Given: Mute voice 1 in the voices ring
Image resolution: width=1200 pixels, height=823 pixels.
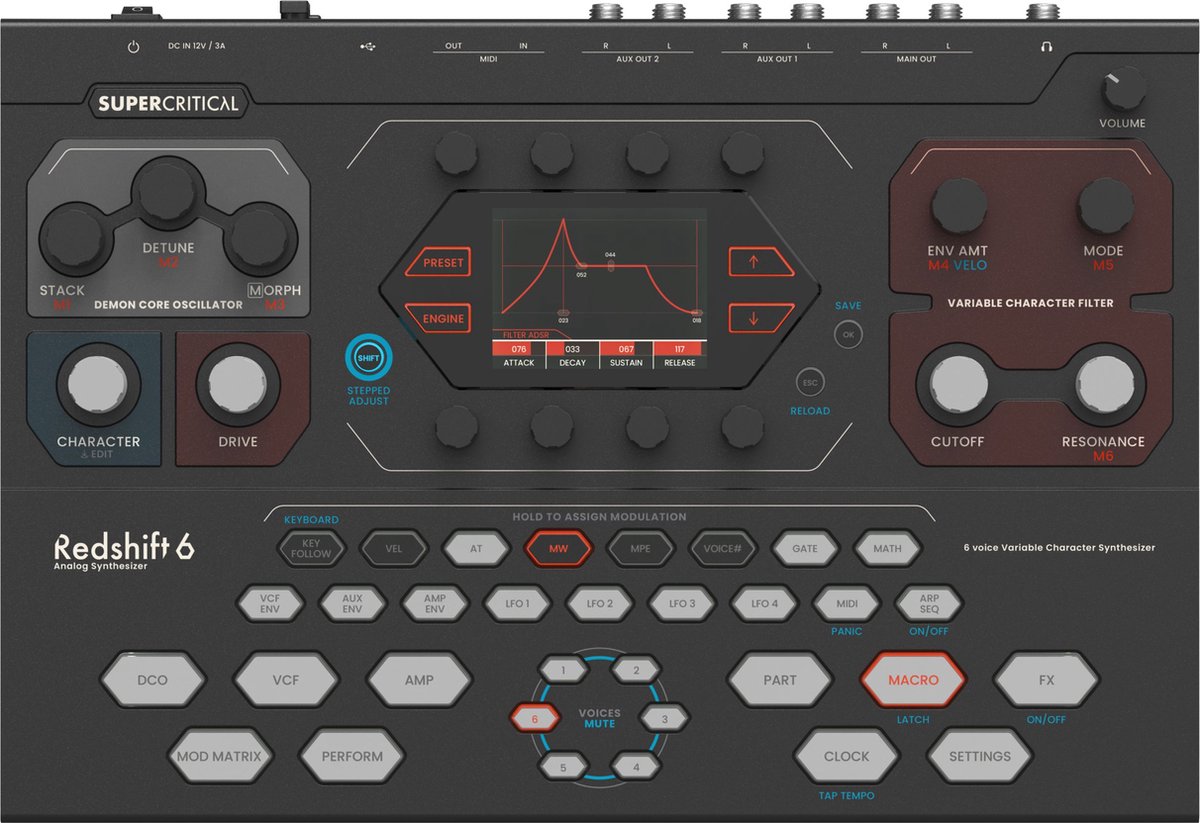Looking at the screenshot, I should (x=564, y=670).
